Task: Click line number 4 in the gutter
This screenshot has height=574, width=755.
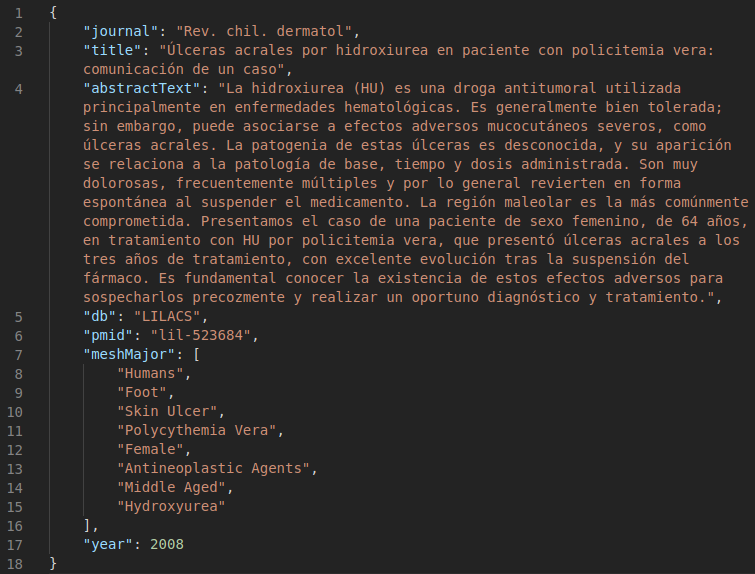Action: click(19, 89)
